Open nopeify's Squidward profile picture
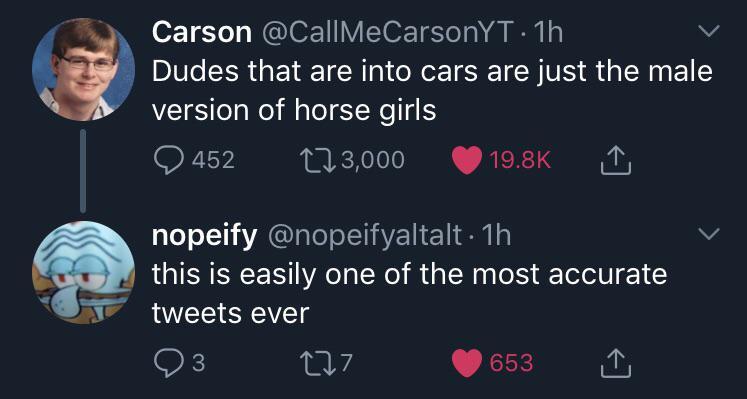Viewport: 747px width, 399px height. [x=83, y=272]
